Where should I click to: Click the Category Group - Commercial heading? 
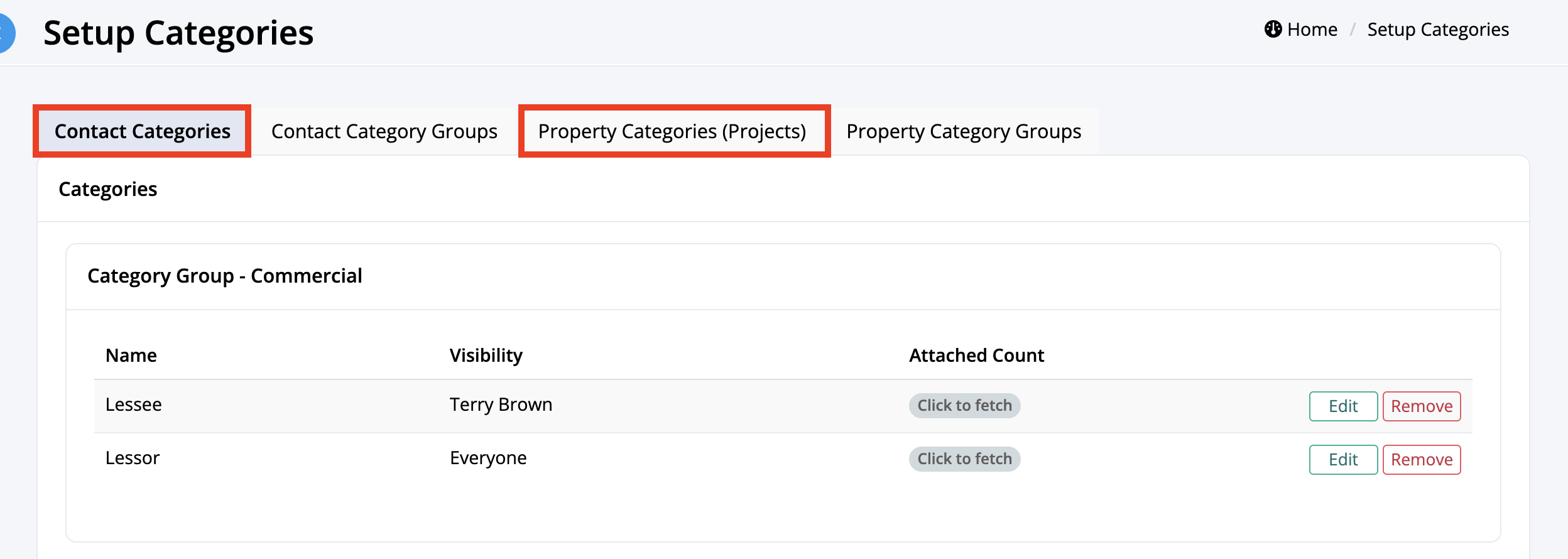click(x=224, y=276)
